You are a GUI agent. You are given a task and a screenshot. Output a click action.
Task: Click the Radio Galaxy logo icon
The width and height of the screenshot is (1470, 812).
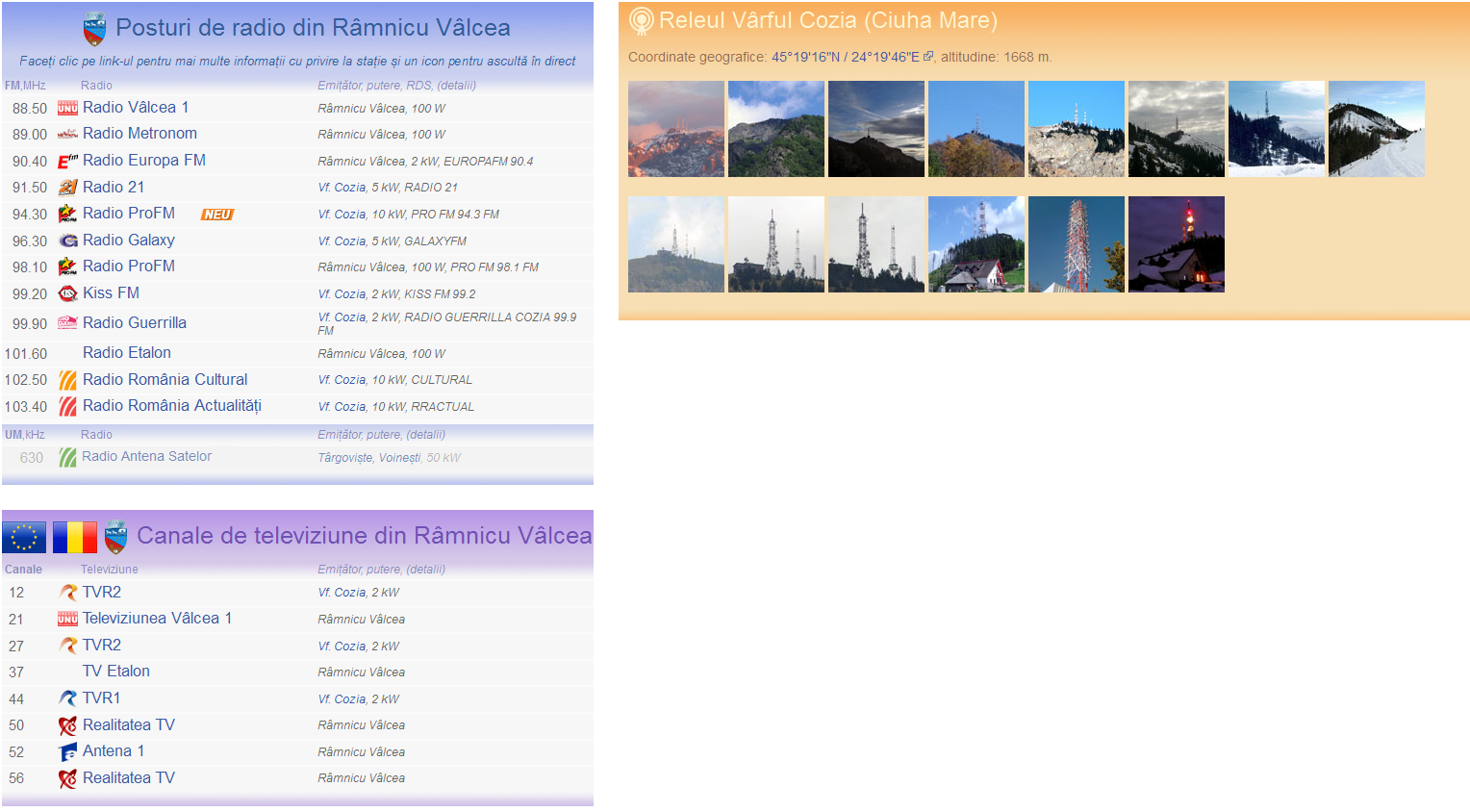(x=67, y=241)
